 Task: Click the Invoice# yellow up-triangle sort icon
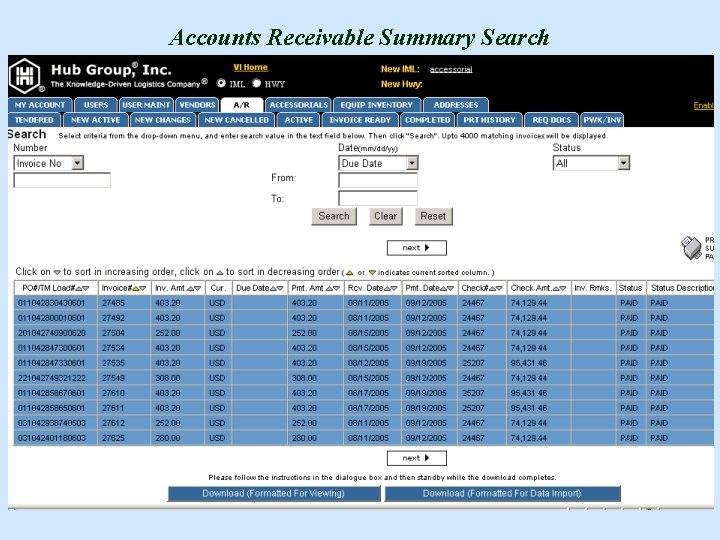[x=135, y=288]
